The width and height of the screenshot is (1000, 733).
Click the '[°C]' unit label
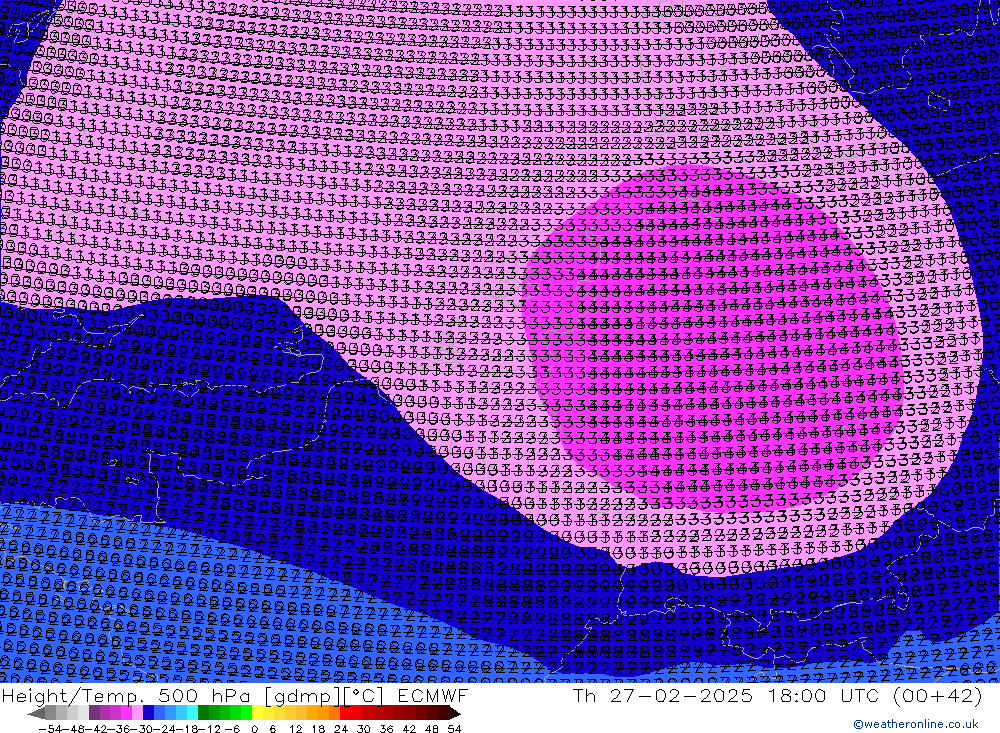point(364,695)
